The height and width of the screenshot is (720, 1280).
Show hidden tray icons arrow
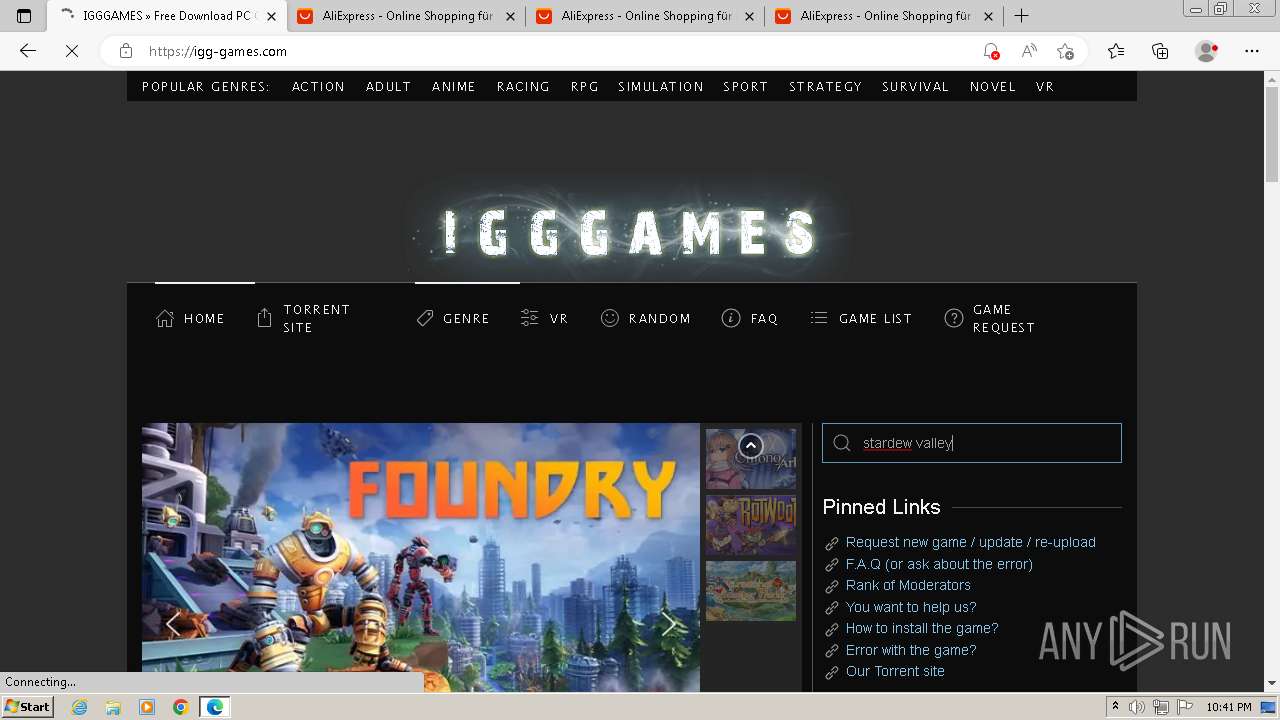(x=1115, y=707)
